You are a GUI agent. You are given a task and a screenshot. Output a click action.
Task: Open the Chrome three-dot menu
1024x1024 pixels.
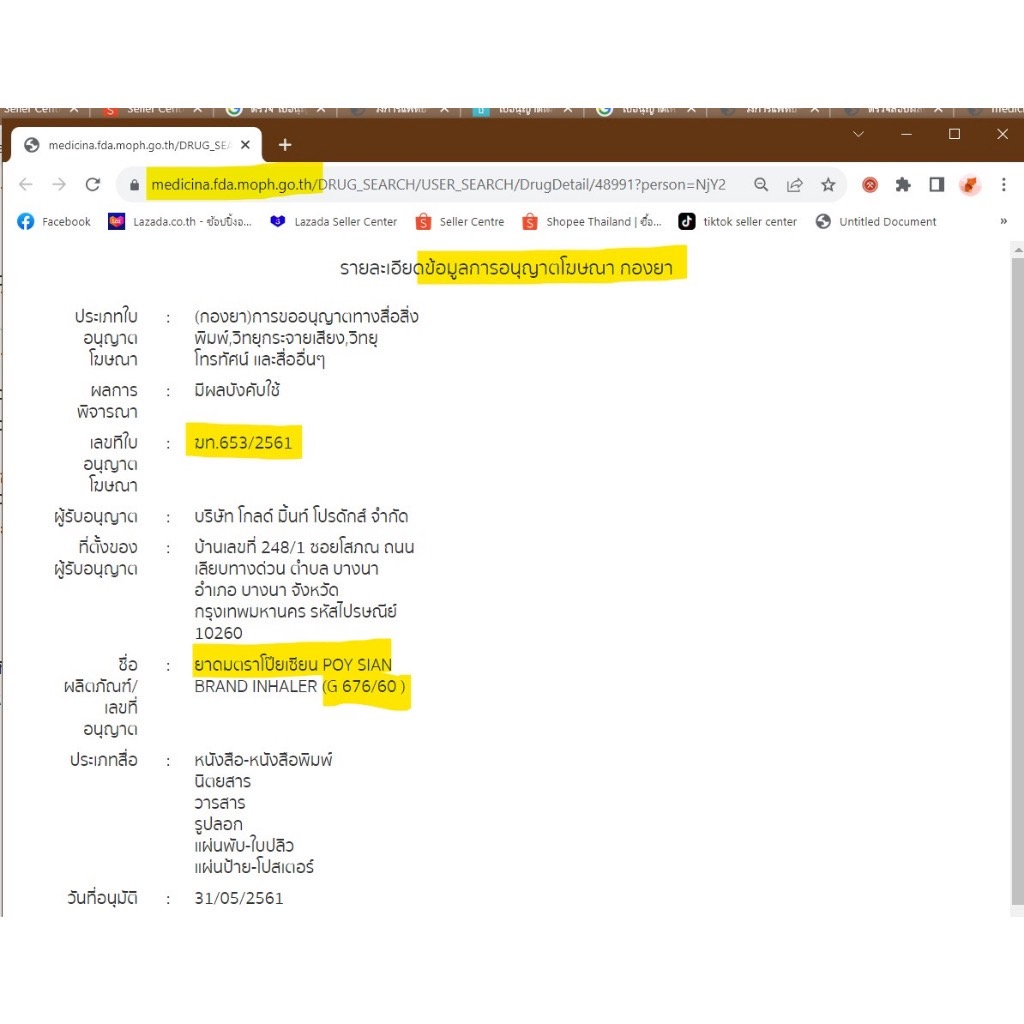click(x=1003, y=185)
